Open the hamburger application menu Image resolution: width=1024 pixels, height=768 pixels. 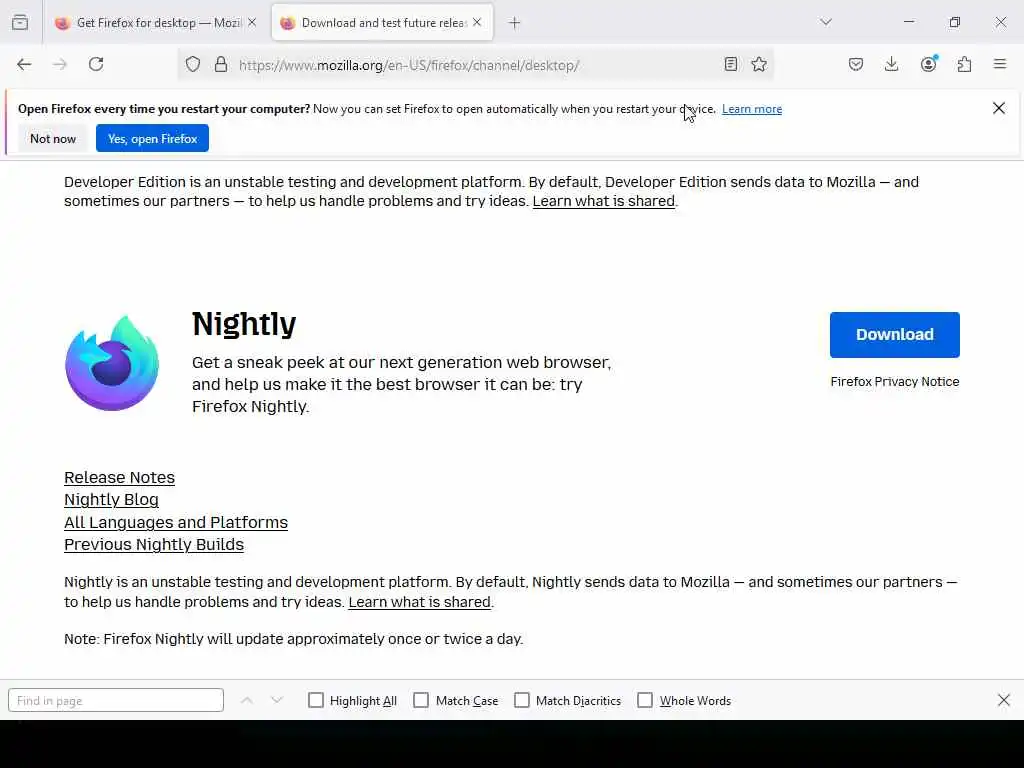click(1000, 64)
